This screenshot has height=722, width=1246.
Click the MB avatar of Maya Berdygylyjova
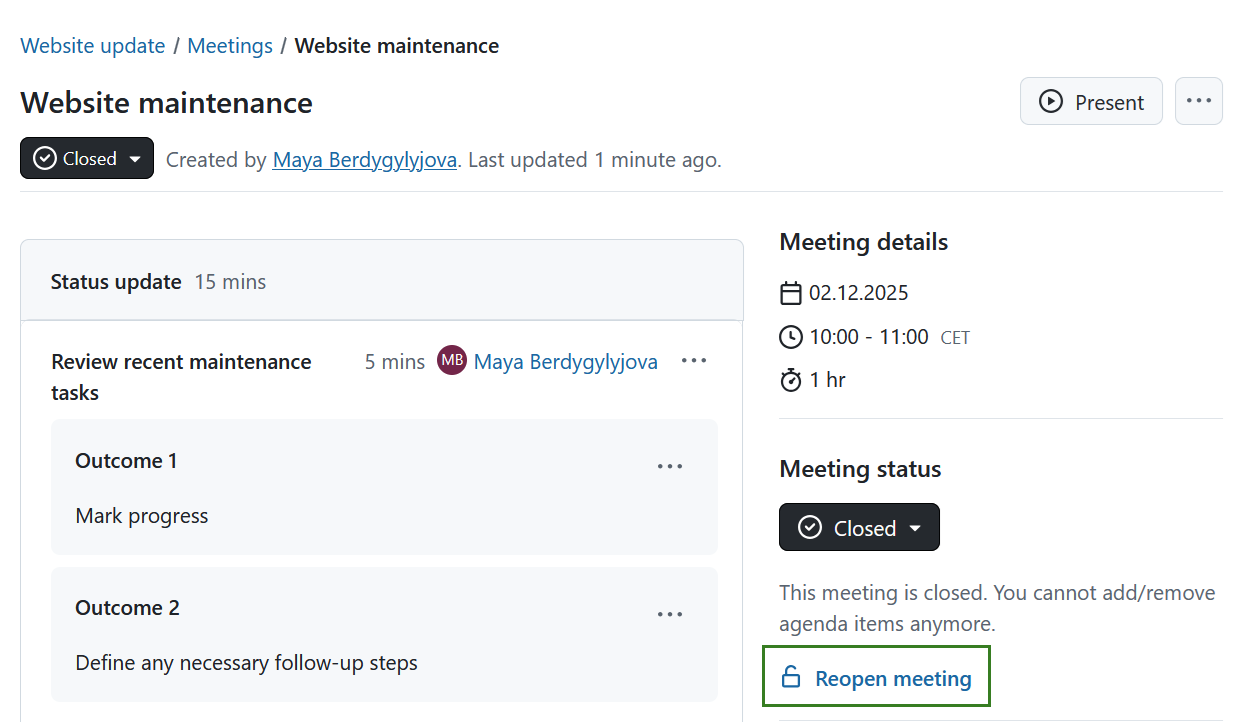click(x=451, y=360)
